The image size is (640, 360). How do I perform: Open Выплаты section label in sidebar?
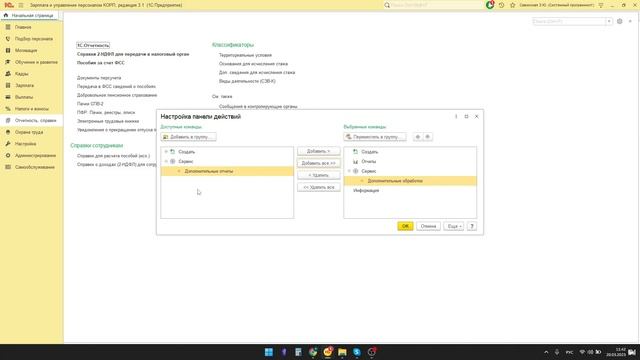click(24, 97)
